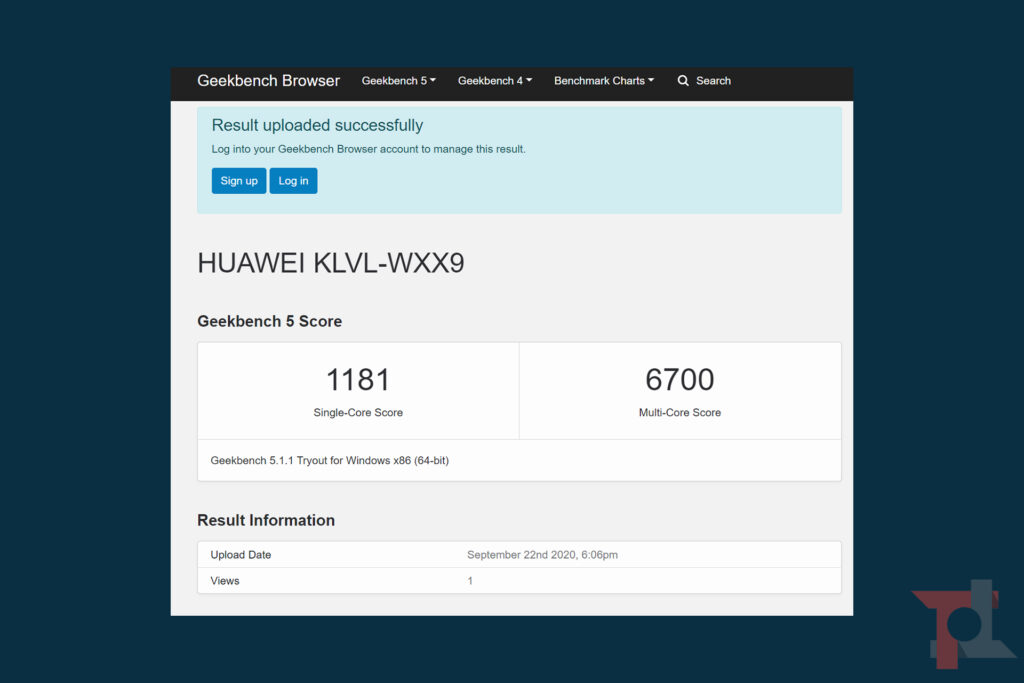Click the Views row label
The width and height of the screenshot is (1024, 683).
[225, 581]
